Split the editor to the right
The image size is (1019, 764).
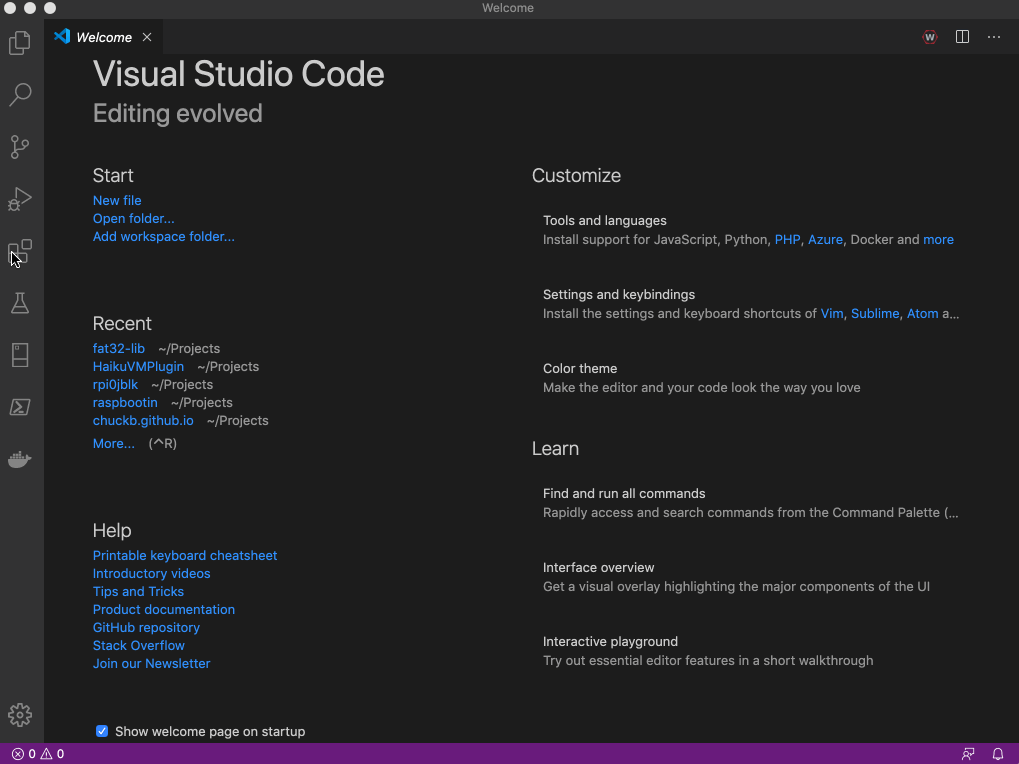pyautogui.click(x=962, y=37)
